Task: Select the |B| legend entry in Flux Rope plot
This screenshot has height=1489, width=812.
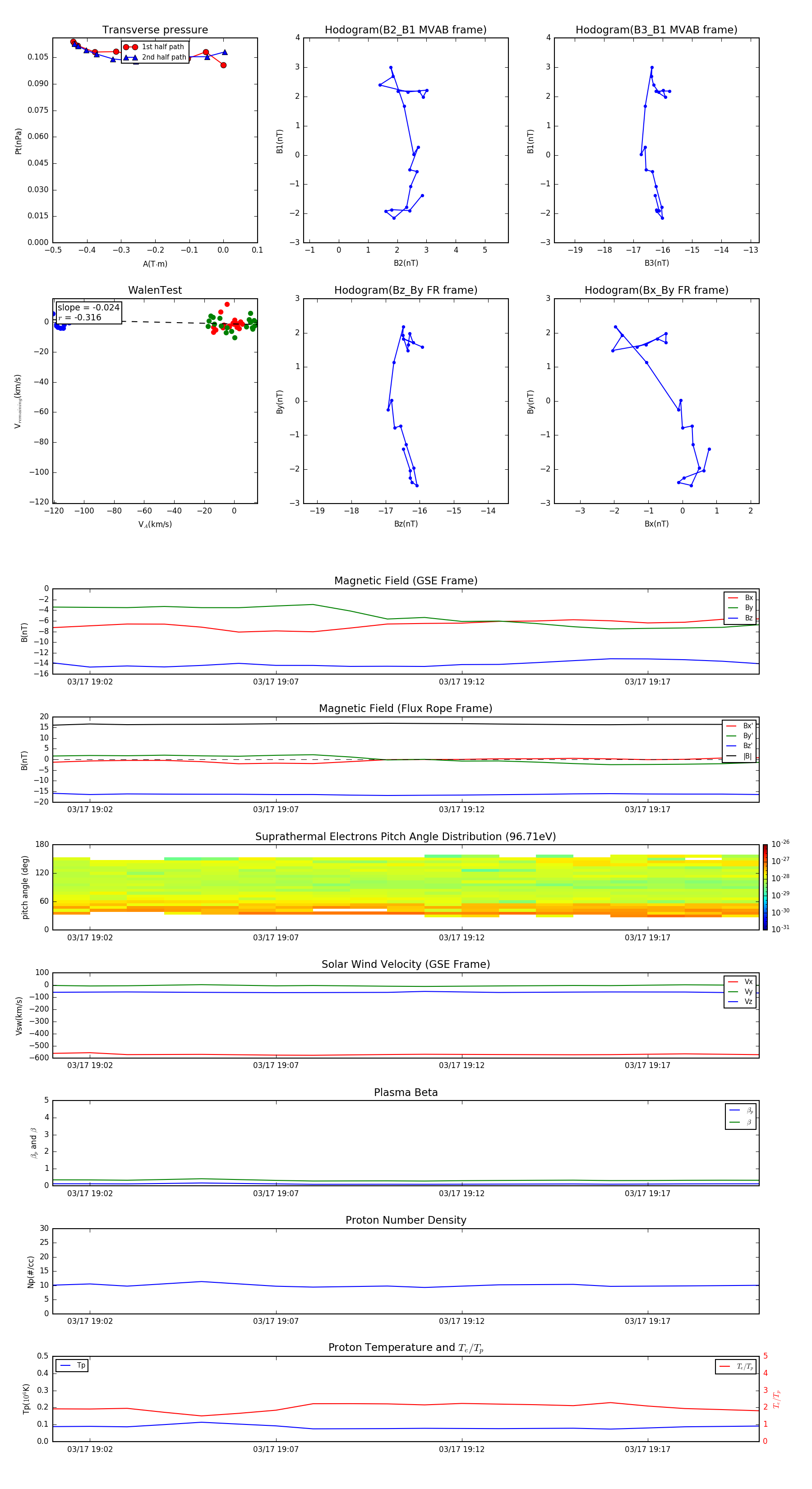Action: pos(739,756)
